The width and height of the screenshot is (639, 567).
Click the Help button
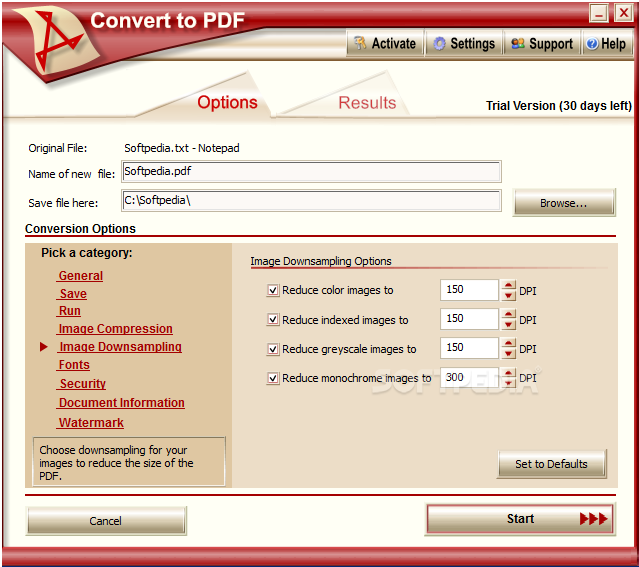[606, 43]
